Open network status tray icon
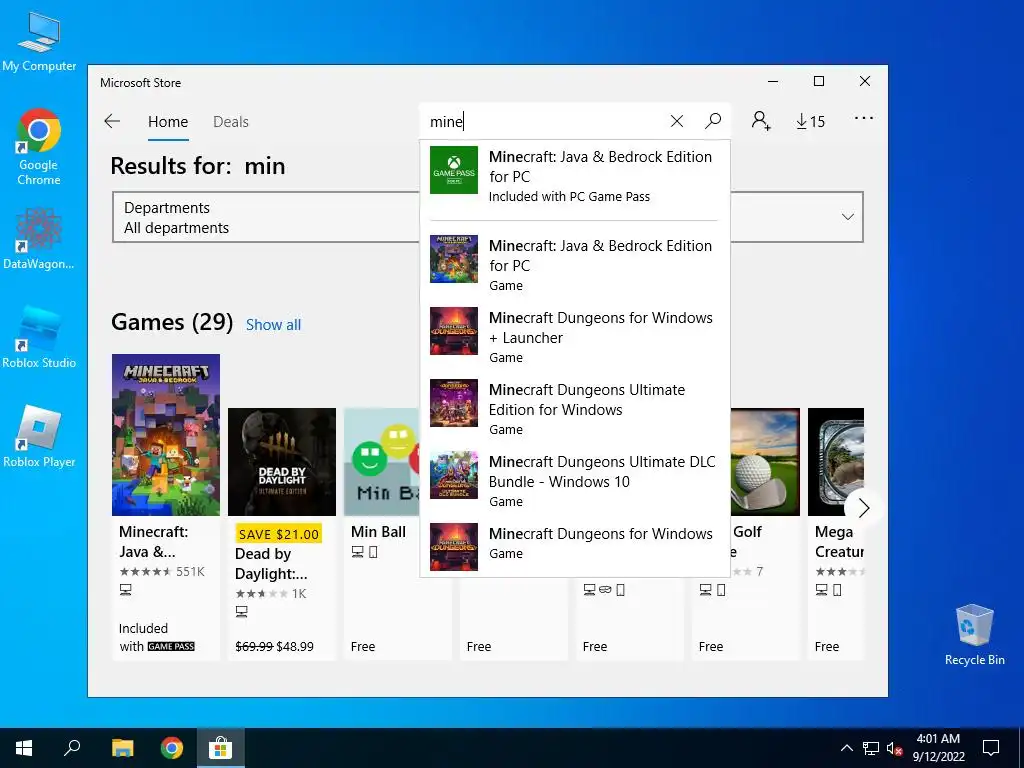The width and height of the screenshot is (1024, 768). click(871, 748)
